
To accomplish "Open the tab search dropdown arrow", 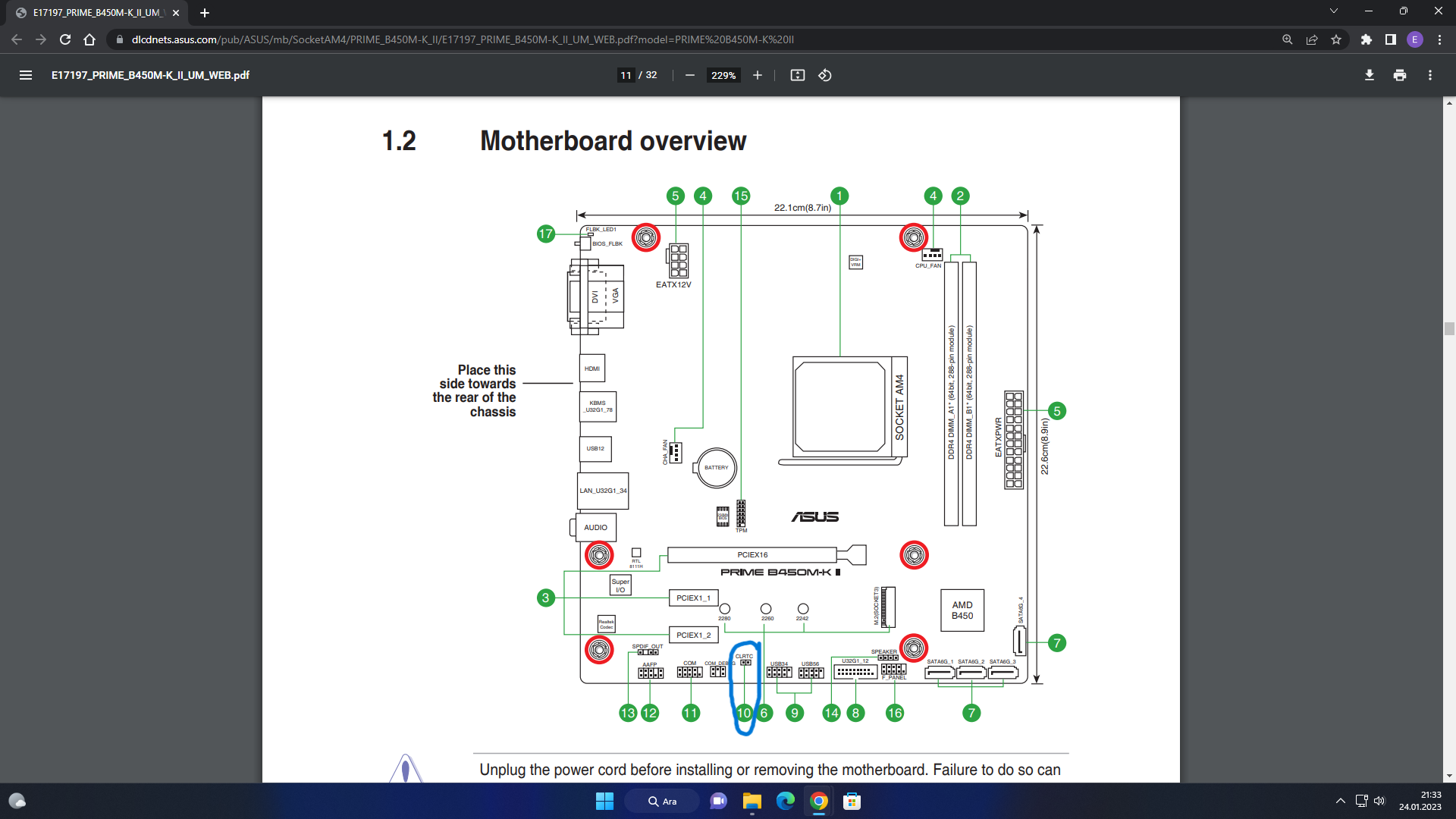I will (1334, 11).
